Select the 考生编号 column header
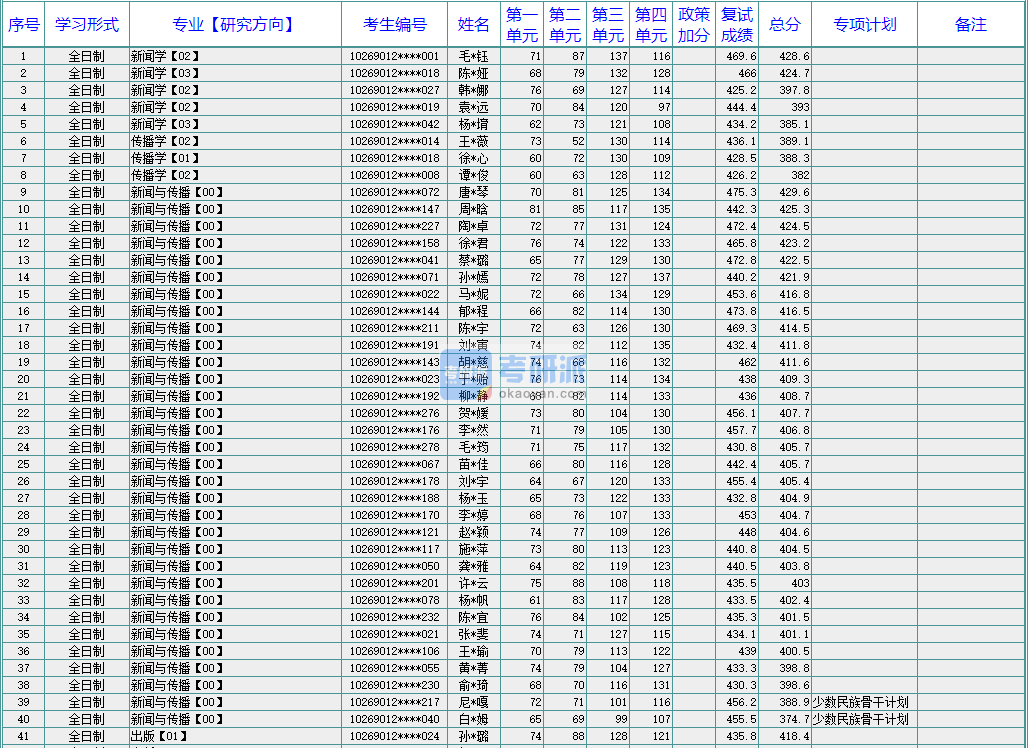The width and height of the screenshot is (1029, 748). click(x=394, y=25)
